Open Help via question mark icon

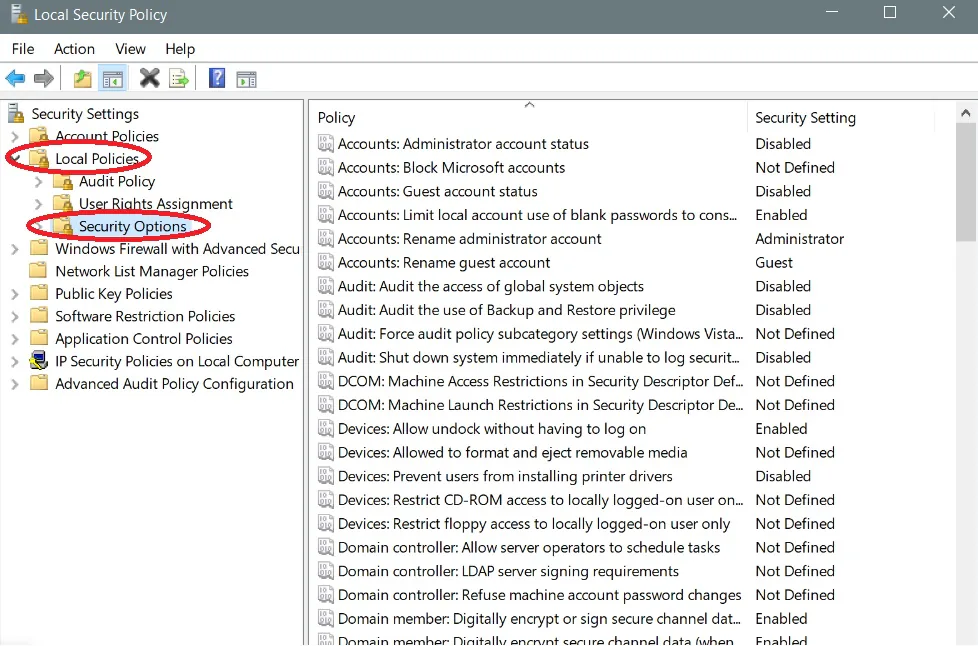coord(216,79)
